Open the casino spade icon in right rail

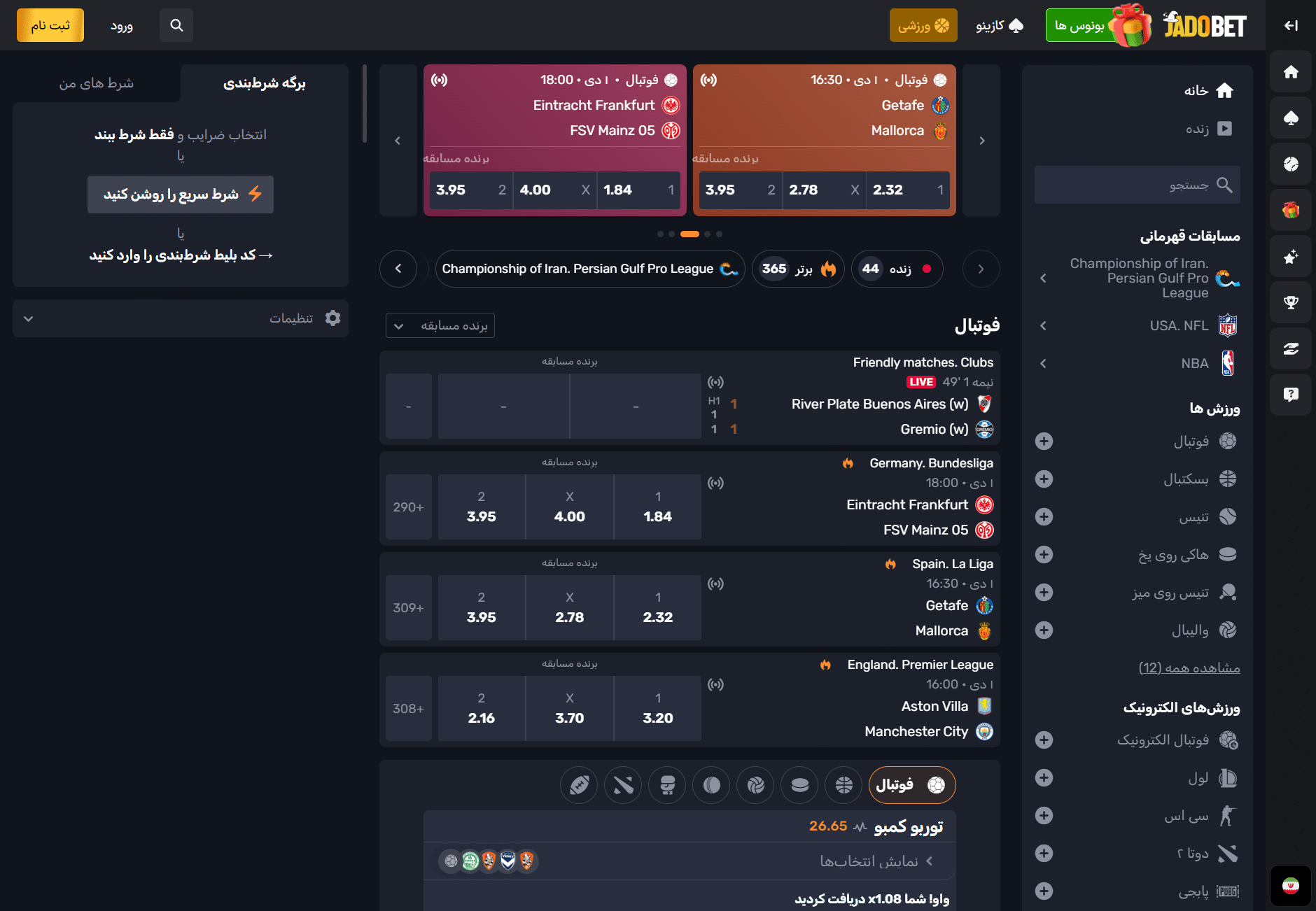[1291, 118]
